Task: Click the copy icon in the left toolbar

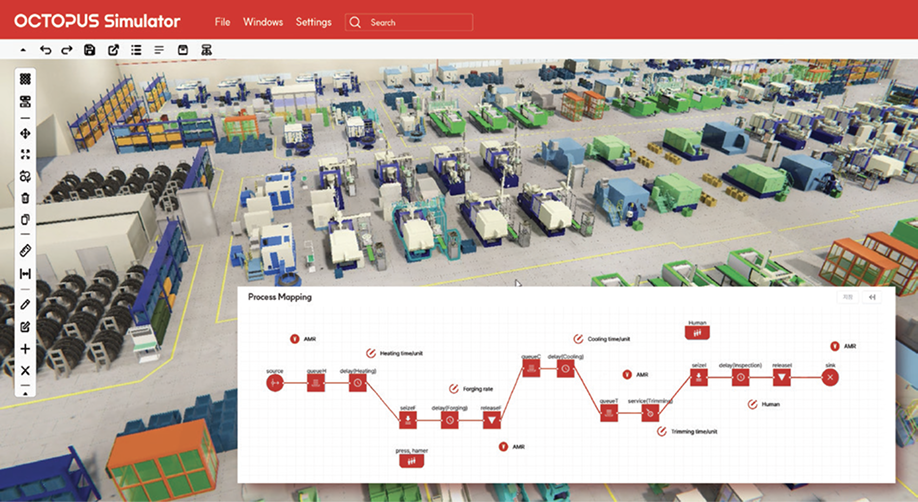Action: 25,220
